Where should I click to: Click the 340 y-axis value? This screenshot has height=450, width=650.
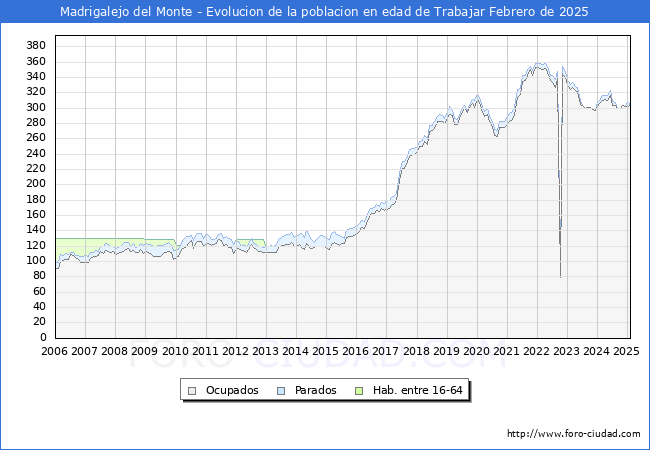36,77
